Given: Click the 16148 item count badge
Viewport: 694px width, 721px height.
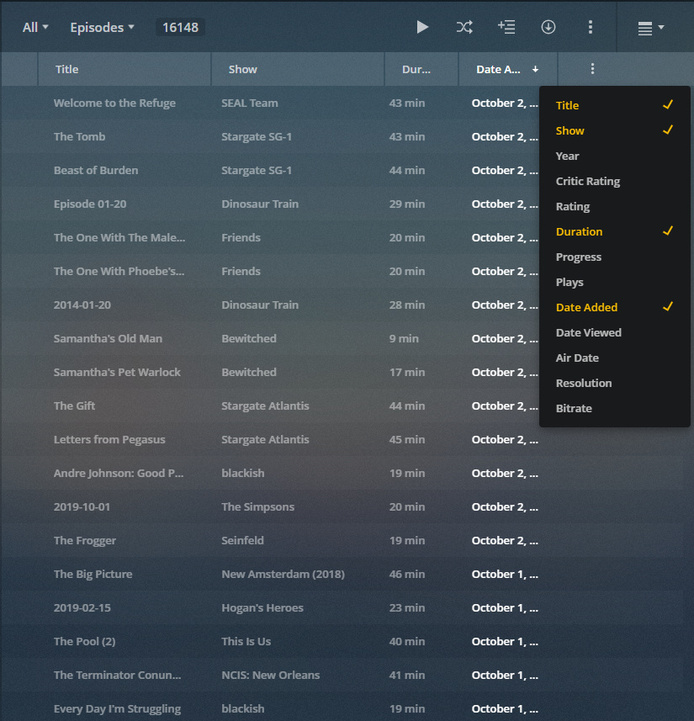Looking at the screenshot, I should [180, 28].
